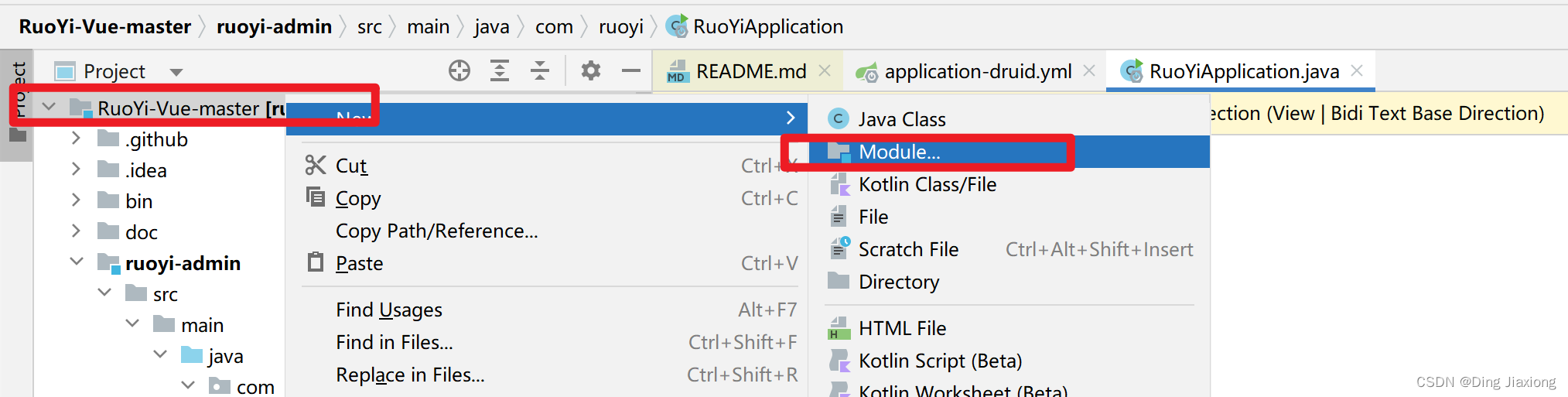Image resolution: width=1568 pixels, height=397 pixels.
Task: Collapse the main folder node
Action: click(132, 323)
